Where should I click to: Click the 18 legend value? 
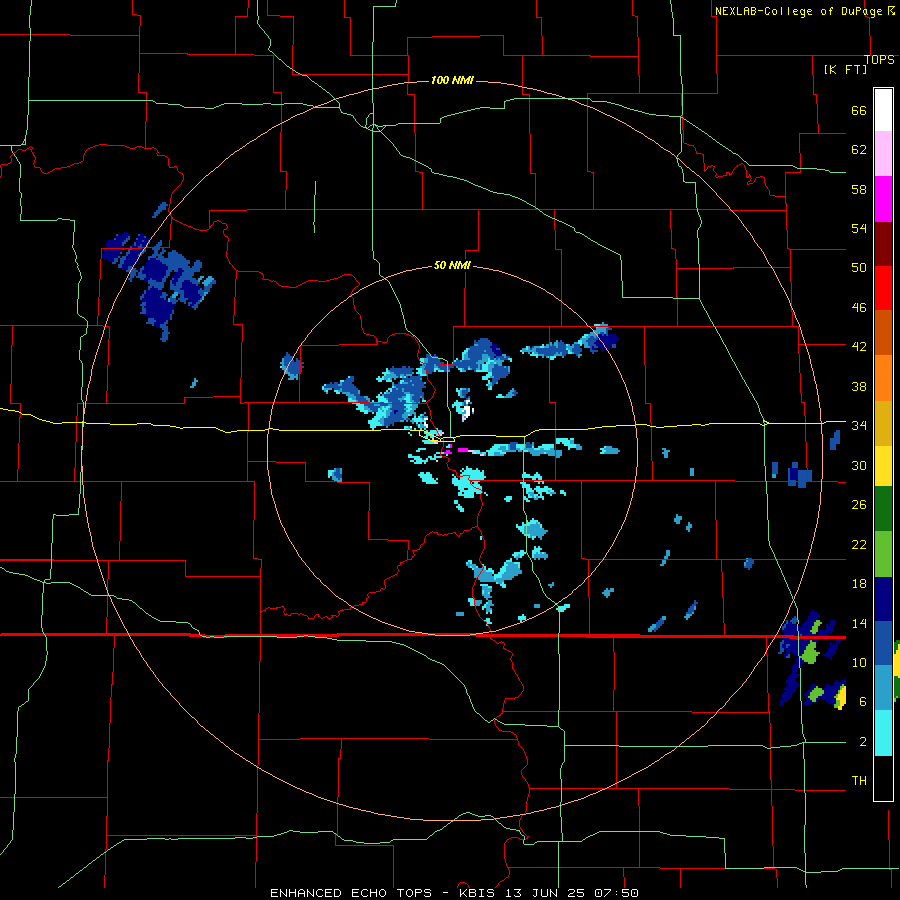click(x=859, y=584)
